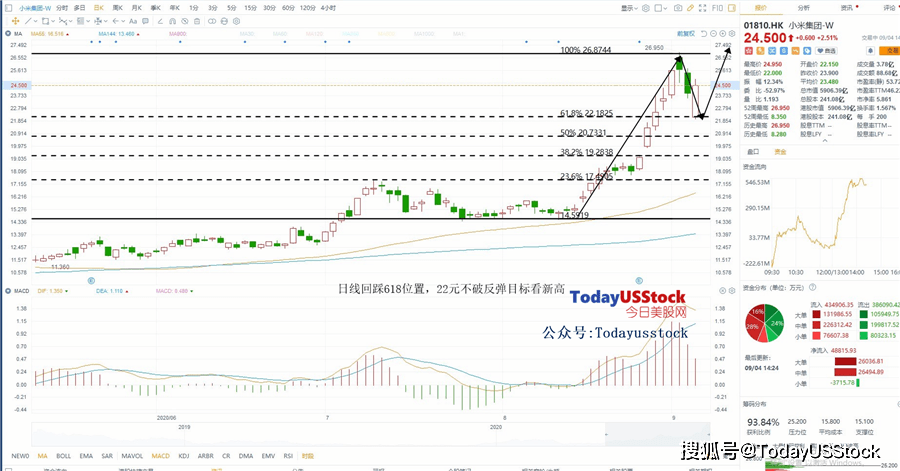Expand the back arrow tool dropdown
This screenshot has width=900, height=471.
(x=123, y=21)
